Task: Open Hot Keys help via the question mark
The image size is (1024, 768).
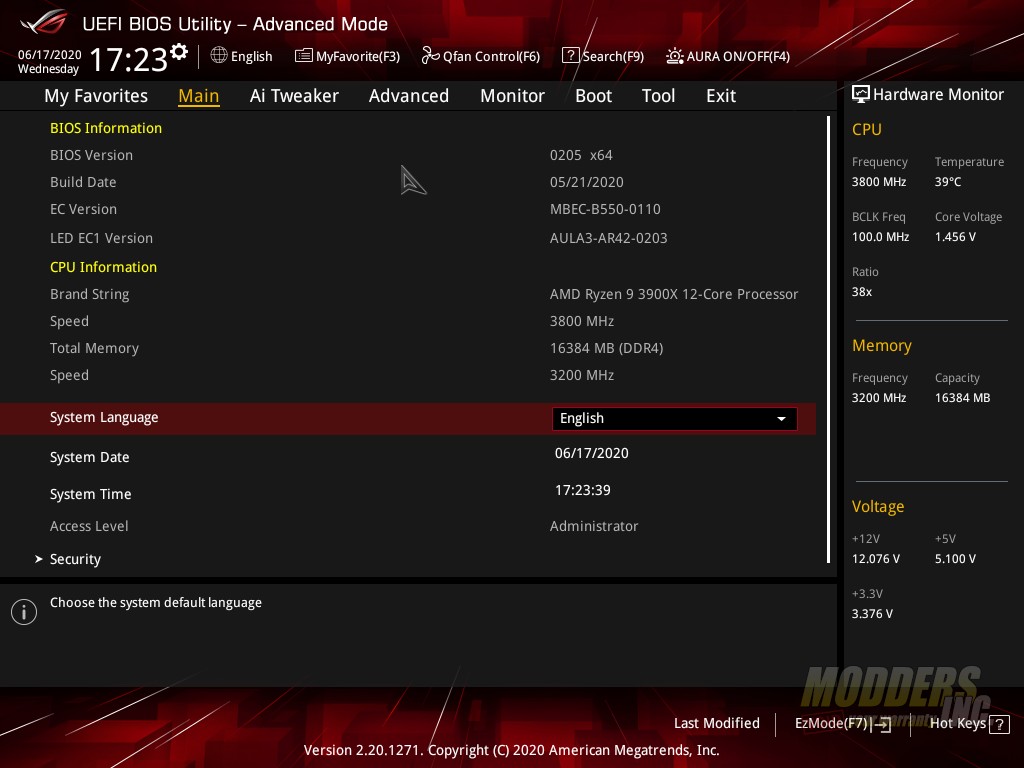Action: [x=1000, y=724]
